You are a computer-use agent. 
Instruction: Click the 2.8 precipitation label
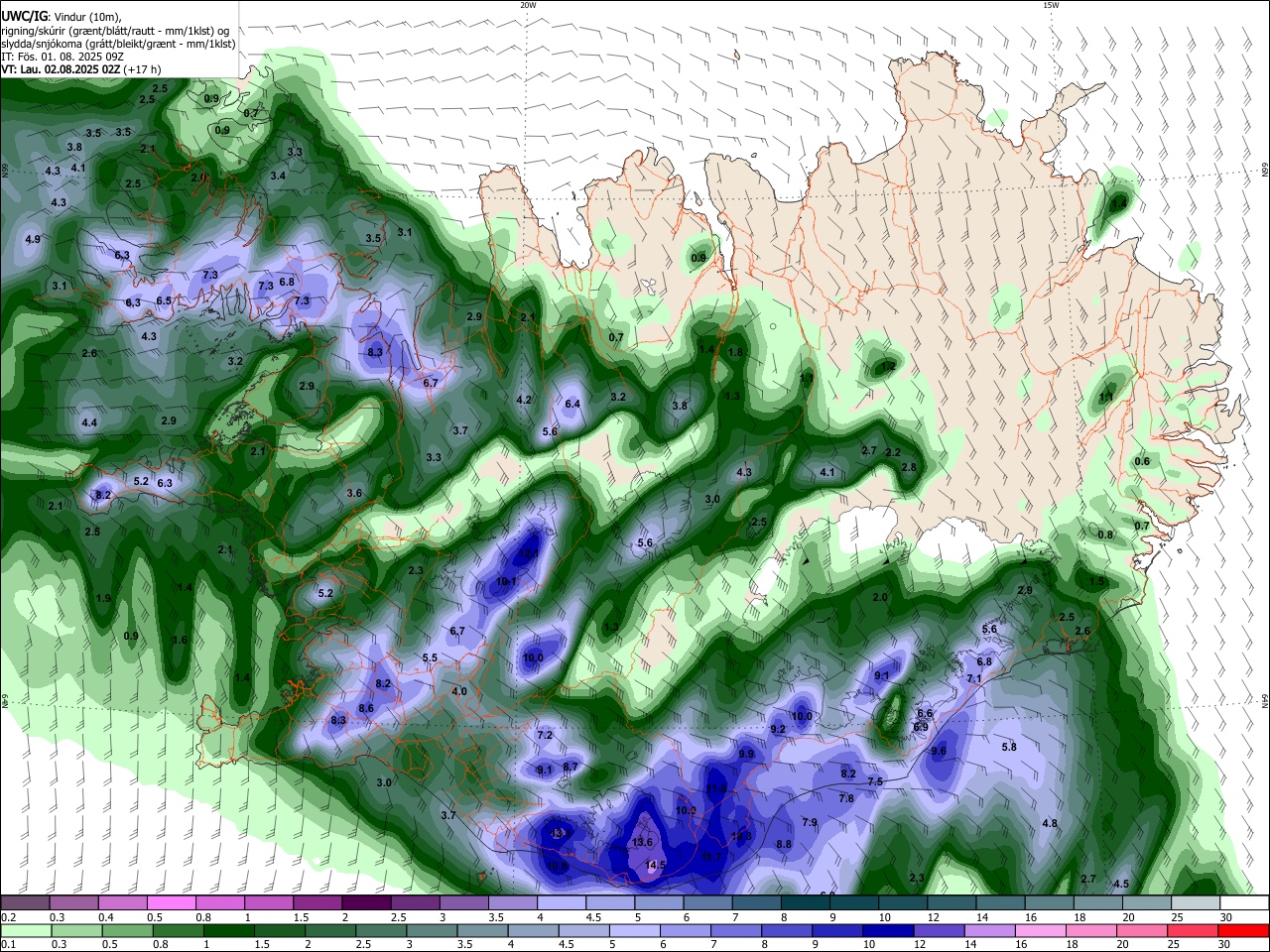[x=909, y=467]
